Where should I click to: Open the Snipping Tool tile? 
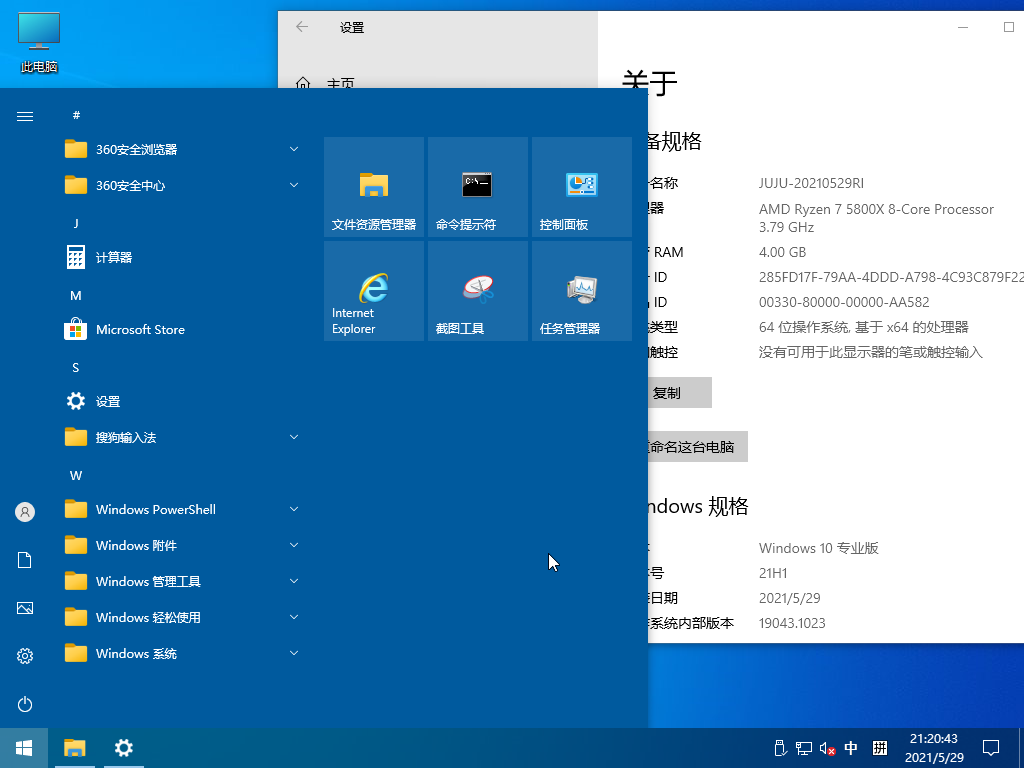[477, 291]
